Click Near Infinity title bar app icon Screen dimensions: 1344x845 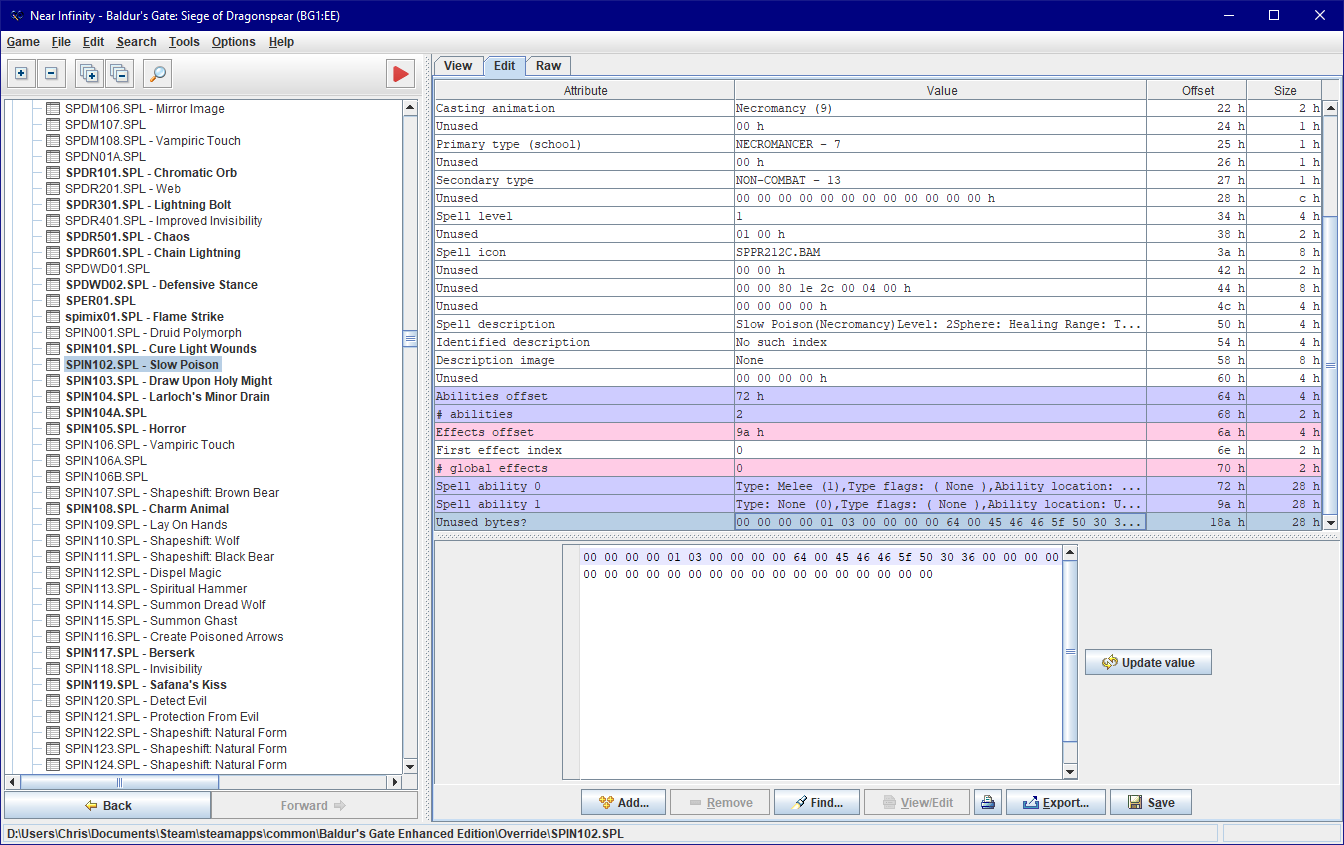pos(17,15)
